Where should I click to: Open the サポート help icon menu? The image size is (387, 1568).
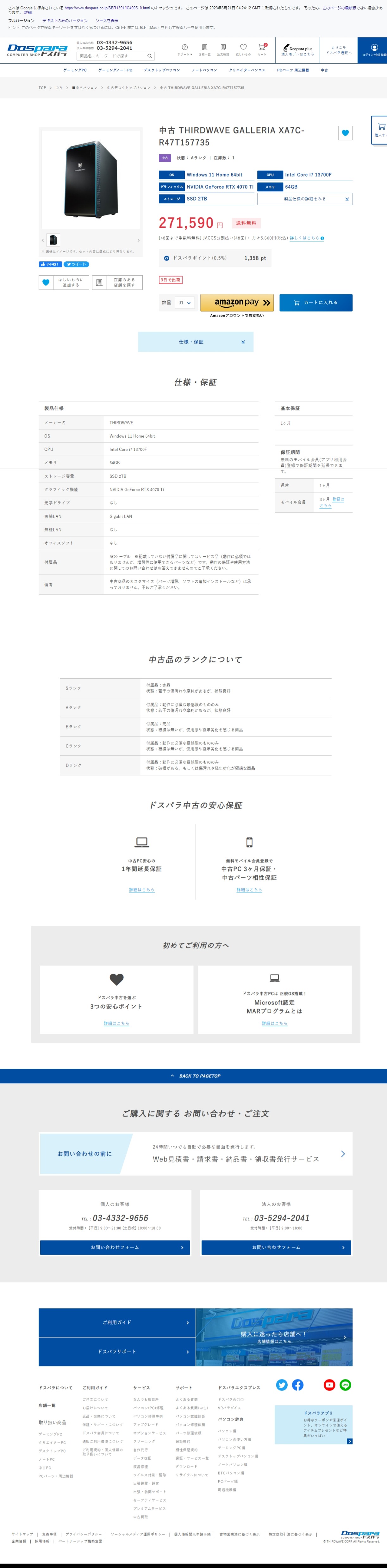[x=184, y=50]
